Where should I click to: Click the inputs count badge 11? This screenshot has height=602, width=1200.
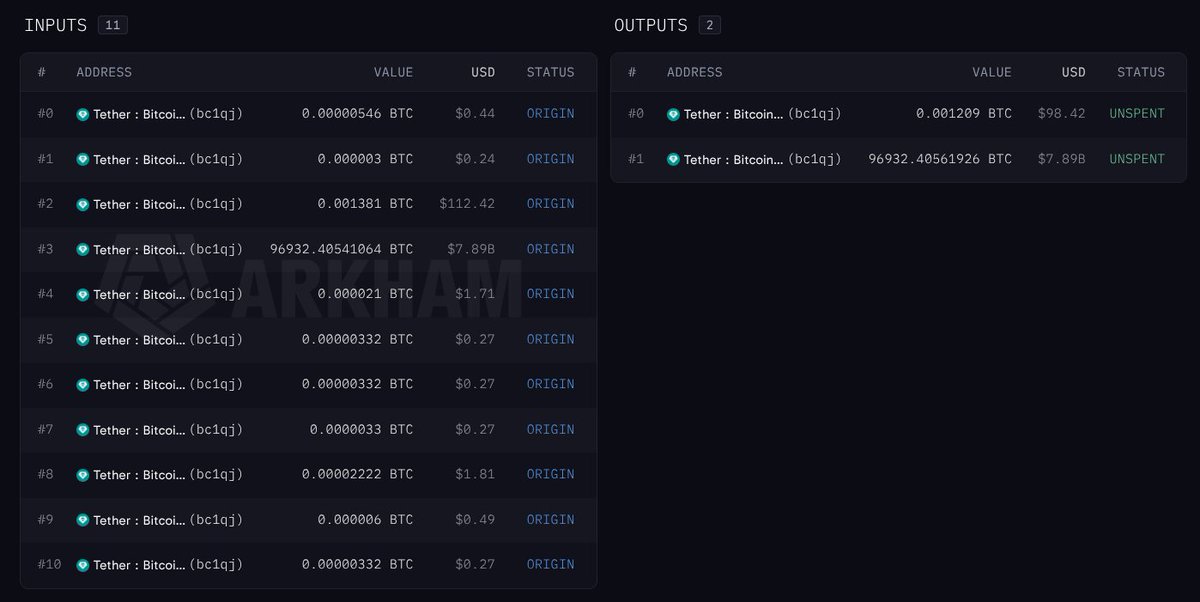113,25
